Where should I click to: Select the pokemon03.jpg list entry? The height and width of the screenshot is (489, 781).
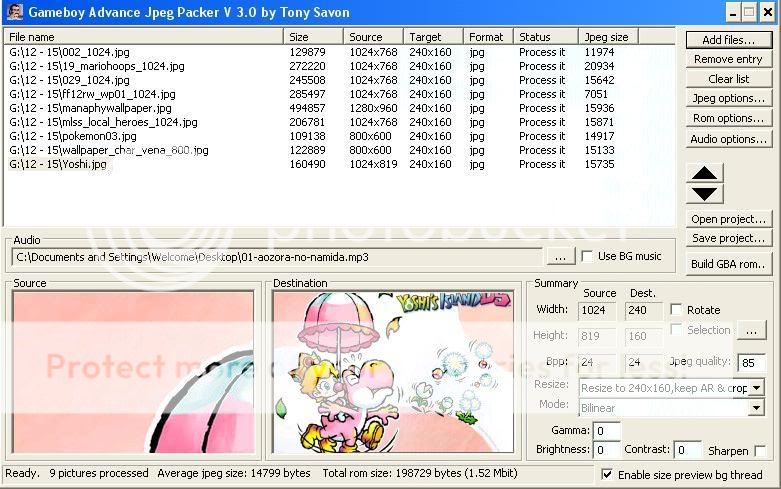point(70,136)
